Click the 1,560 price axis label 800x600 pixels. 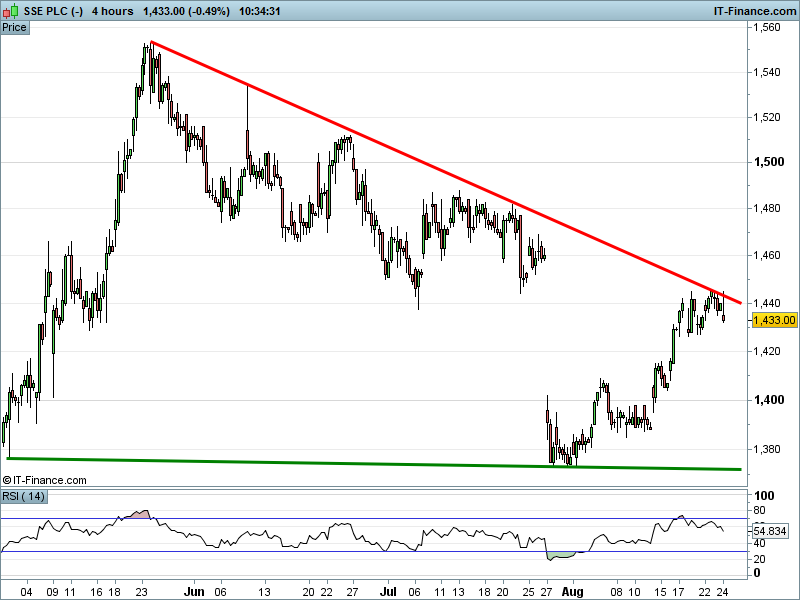767,28
